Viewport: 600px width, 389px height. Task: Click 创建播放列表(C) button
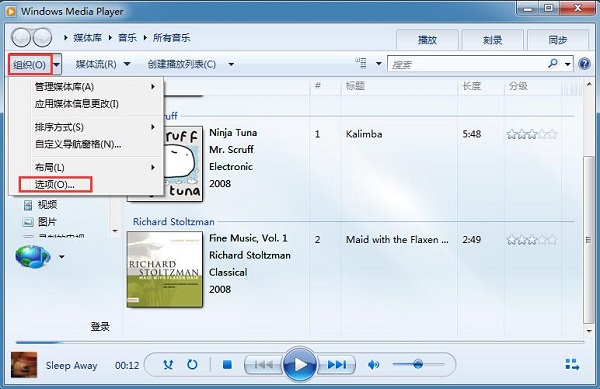coord(182,64)
